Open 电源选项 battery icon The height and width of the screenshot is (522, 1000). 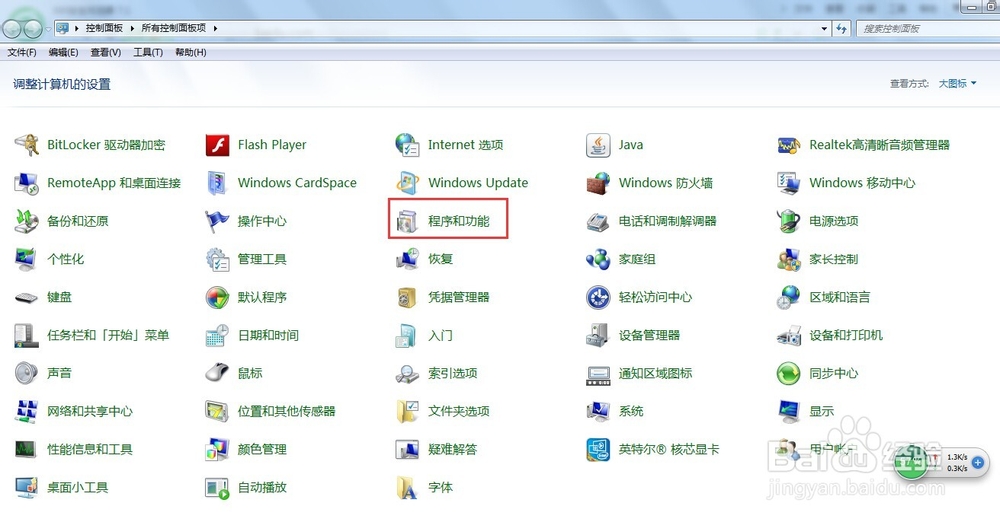coord(789,221)
